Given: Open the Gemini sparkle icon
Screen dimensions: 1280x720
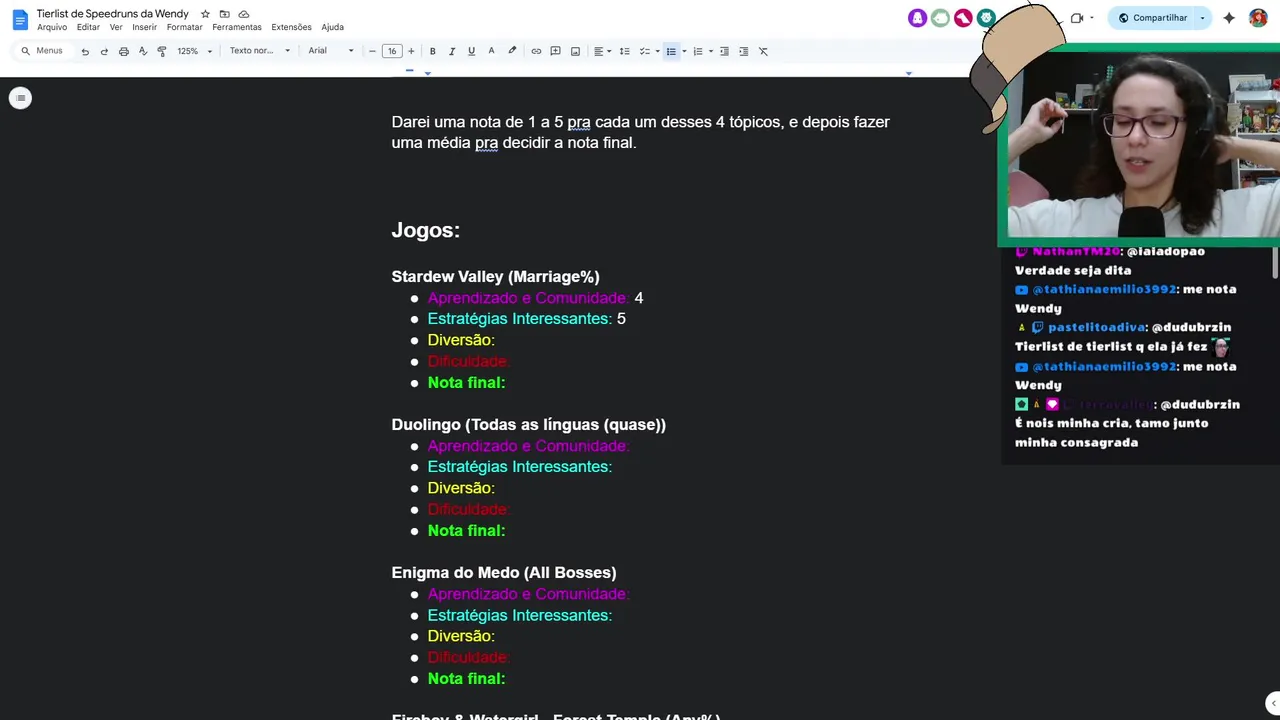Looking at the screenshot, I should pos(1229,18).
